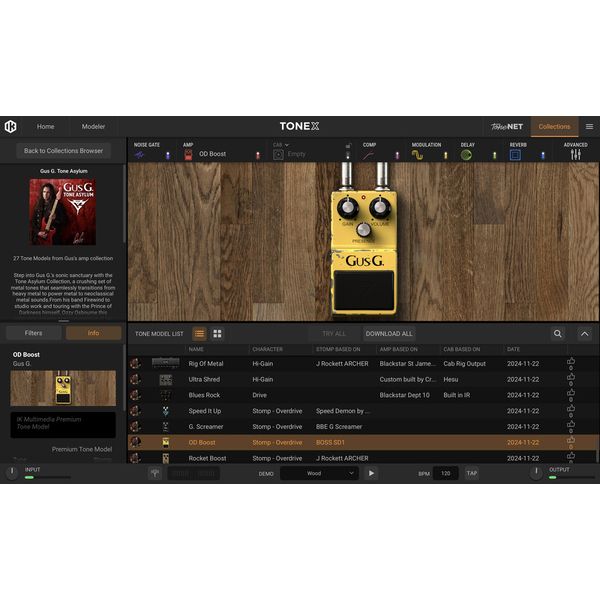Open the Collections tab
The image size is (600, 600).
[x=554, y=127]
